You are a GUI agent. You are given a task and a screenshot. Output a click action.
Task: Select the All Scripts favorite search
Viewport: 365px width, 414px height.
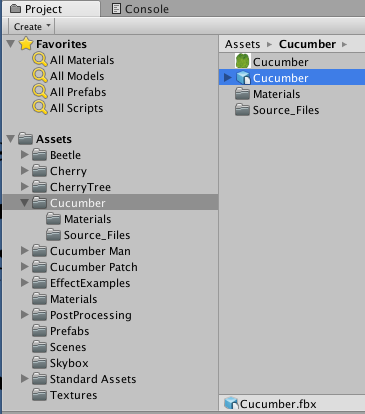(x=76, y=108)
